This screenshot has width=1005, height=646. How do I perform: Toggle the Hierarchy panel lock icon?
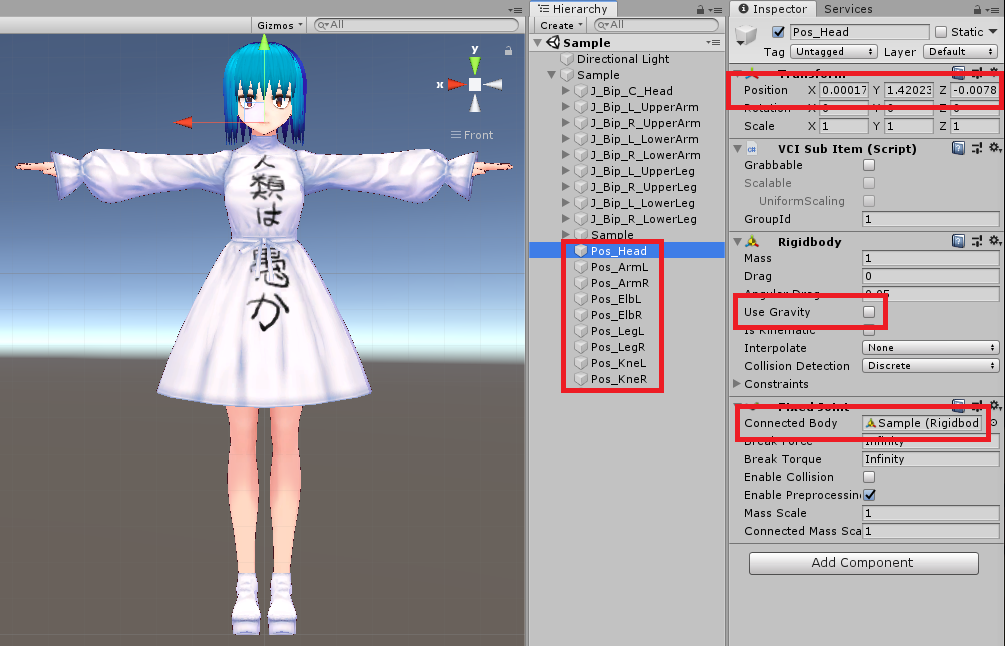coord(701,10)
